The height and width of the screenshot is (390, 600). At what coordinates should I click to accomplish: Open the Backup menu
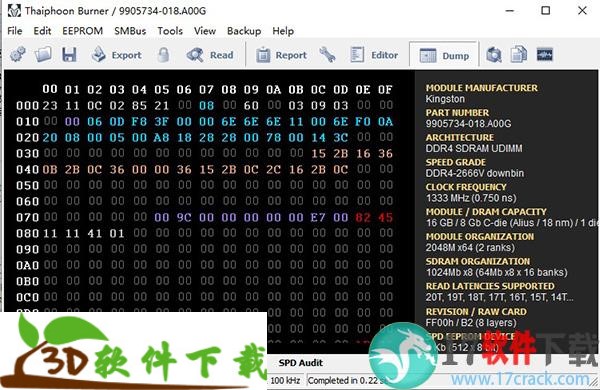tap(244, 31)
